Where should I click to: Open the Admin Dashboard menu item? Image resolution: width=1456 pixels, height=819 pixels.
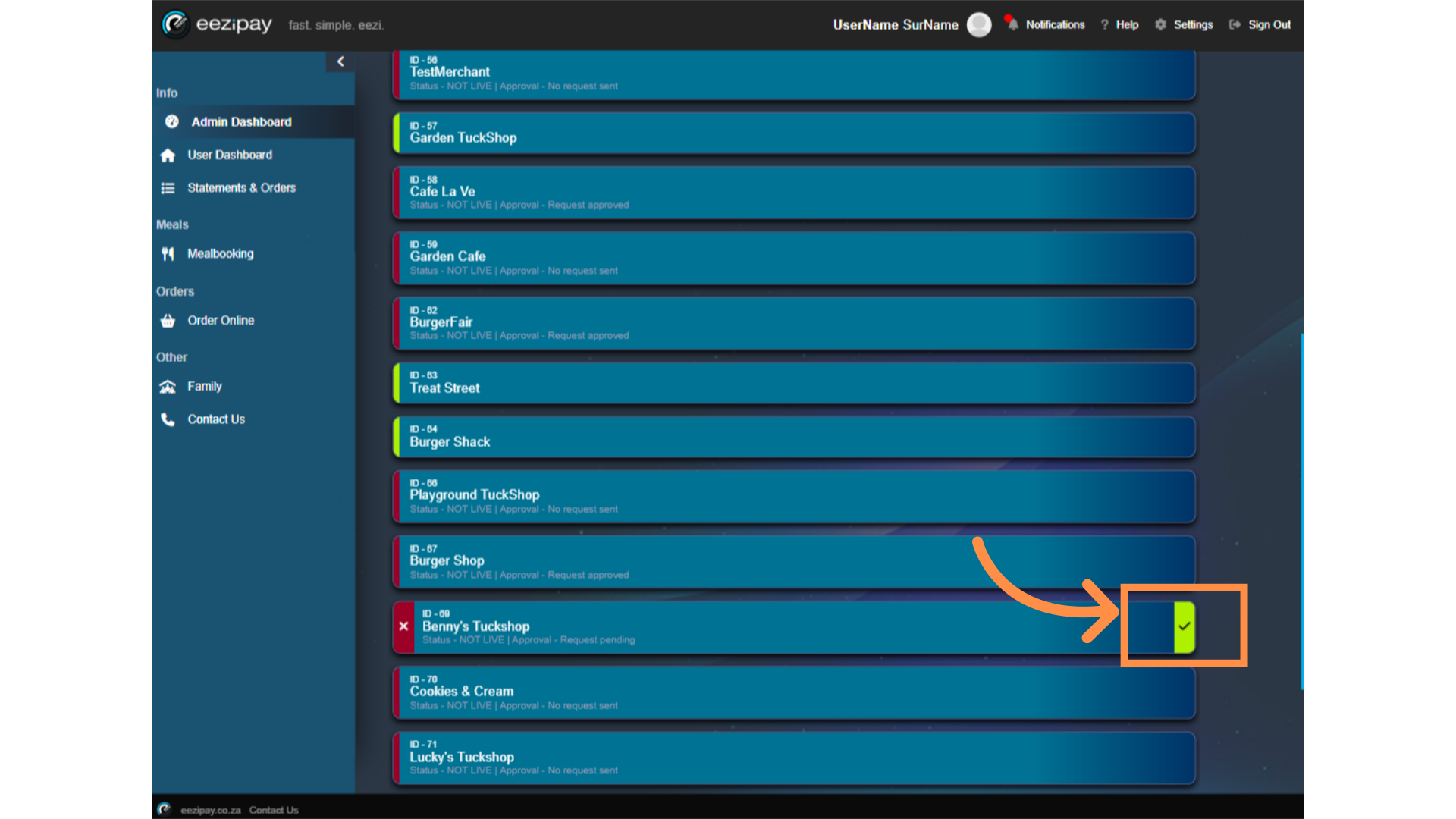(253, 122)
